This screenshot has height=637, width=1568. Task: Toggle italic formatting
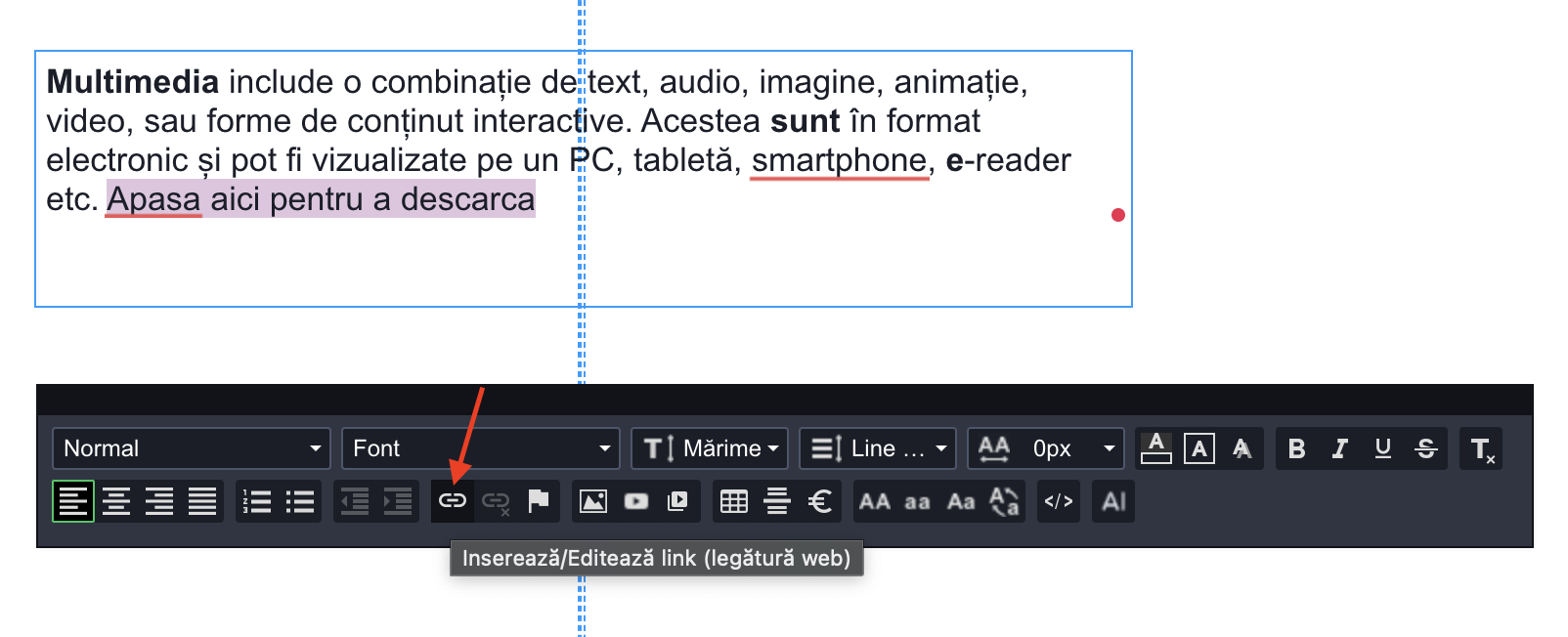coord(1339,448)
